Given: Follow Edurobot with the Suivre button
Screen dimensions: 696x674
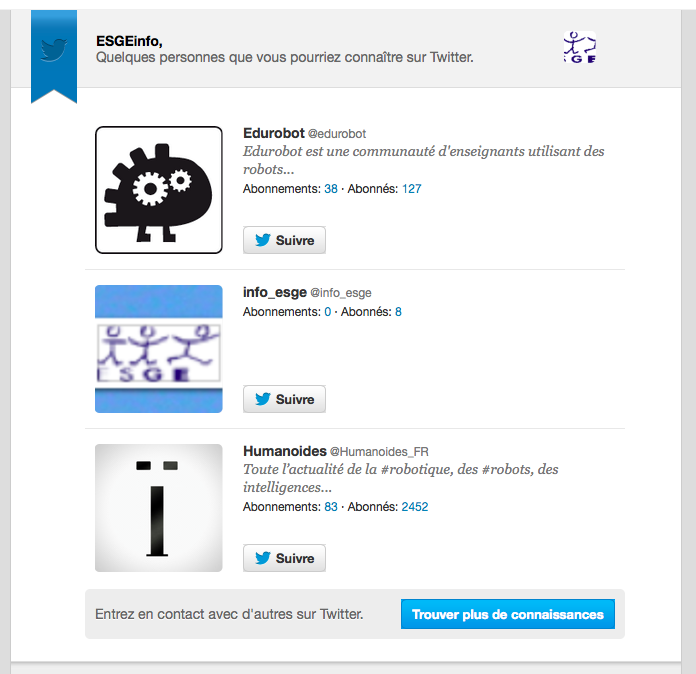Looking at the screenshot, I should [284, 240].
